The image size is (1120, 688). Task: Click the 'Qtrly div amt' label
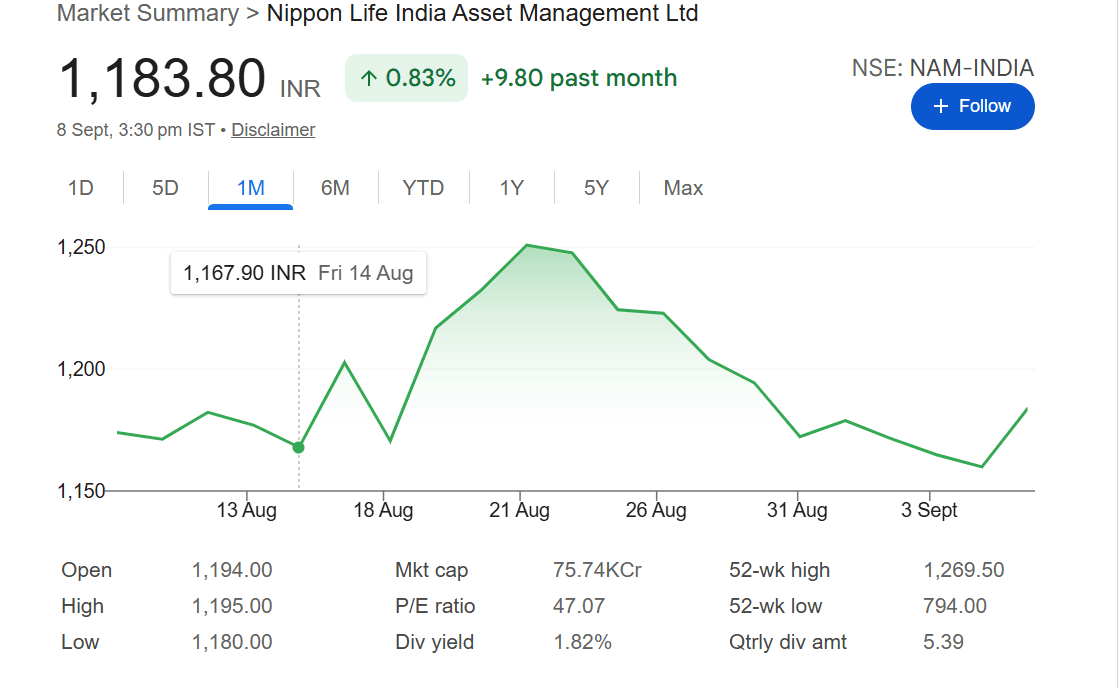click(788, 642)
